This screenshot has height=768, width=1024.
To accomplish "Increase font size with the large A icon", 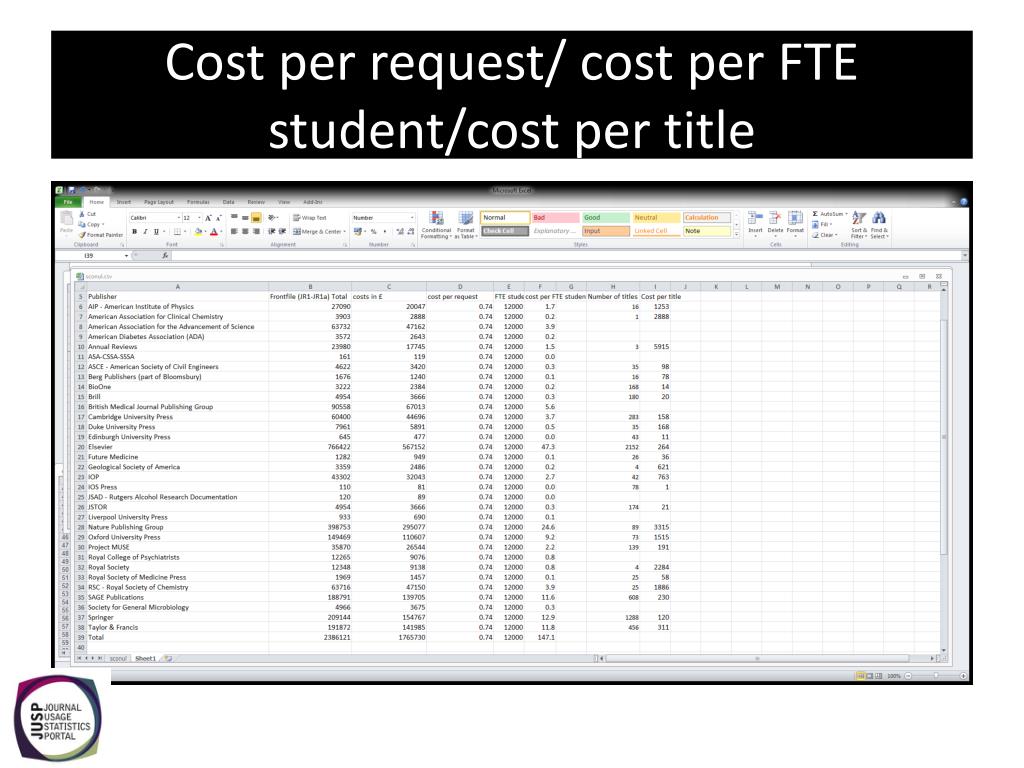I will pos(208,218).
